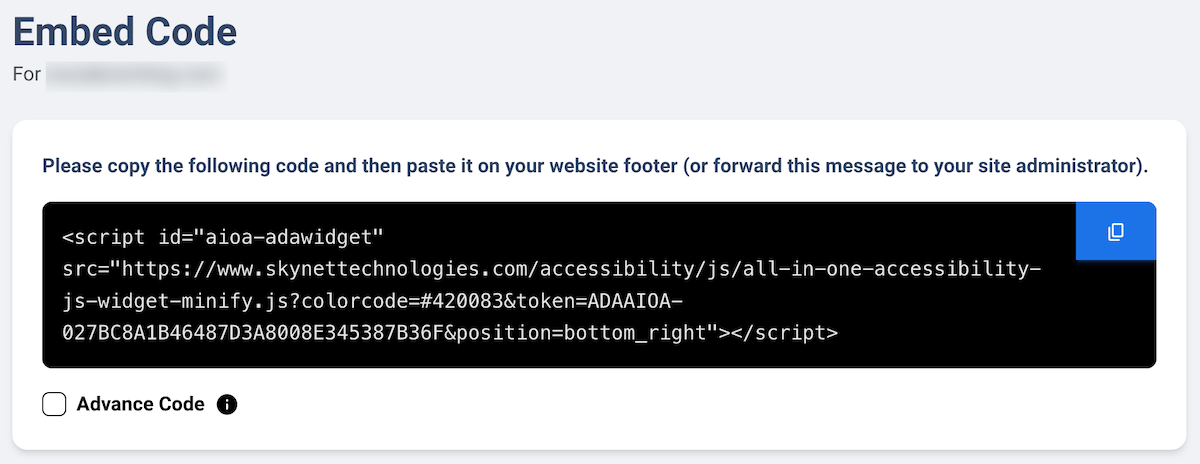
Task: Click inside the black embed code box
Action: coord(599,285)
